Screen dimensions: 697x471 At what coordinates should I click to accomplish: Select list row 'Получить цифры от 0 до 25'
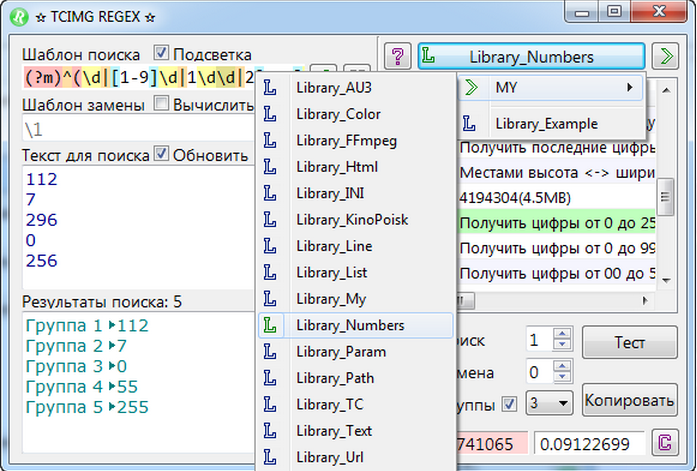coord(557,223)
